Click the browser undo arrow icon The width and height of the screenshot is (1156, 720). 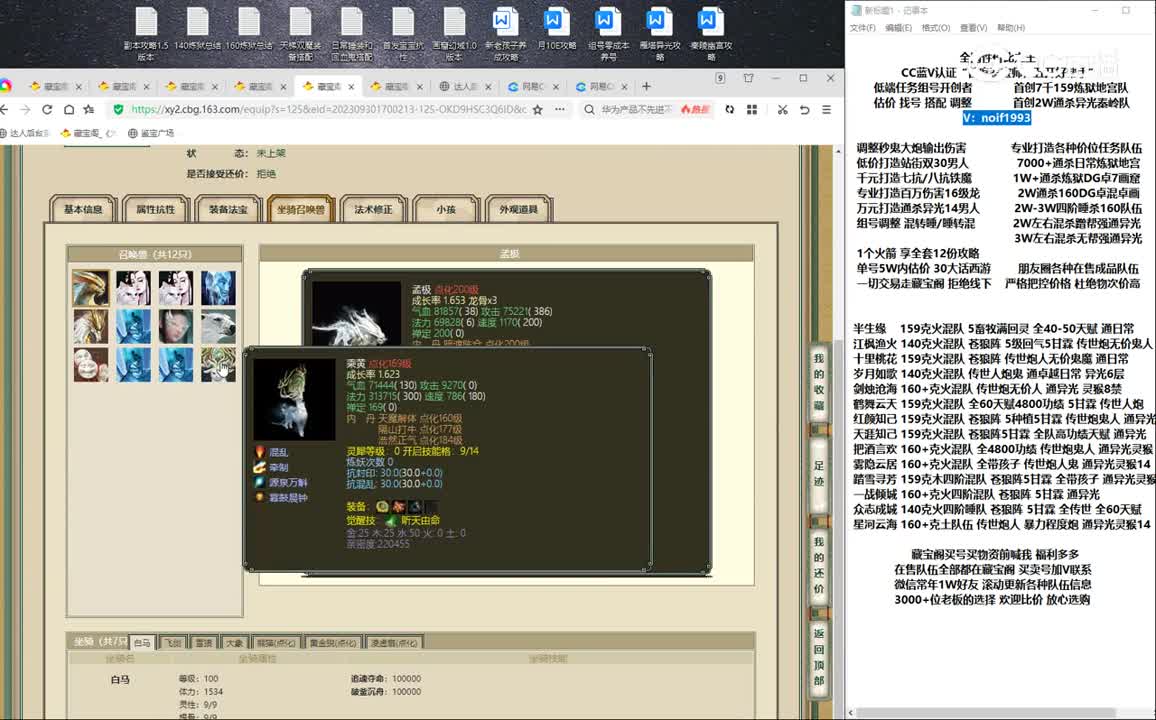point(804,109)
